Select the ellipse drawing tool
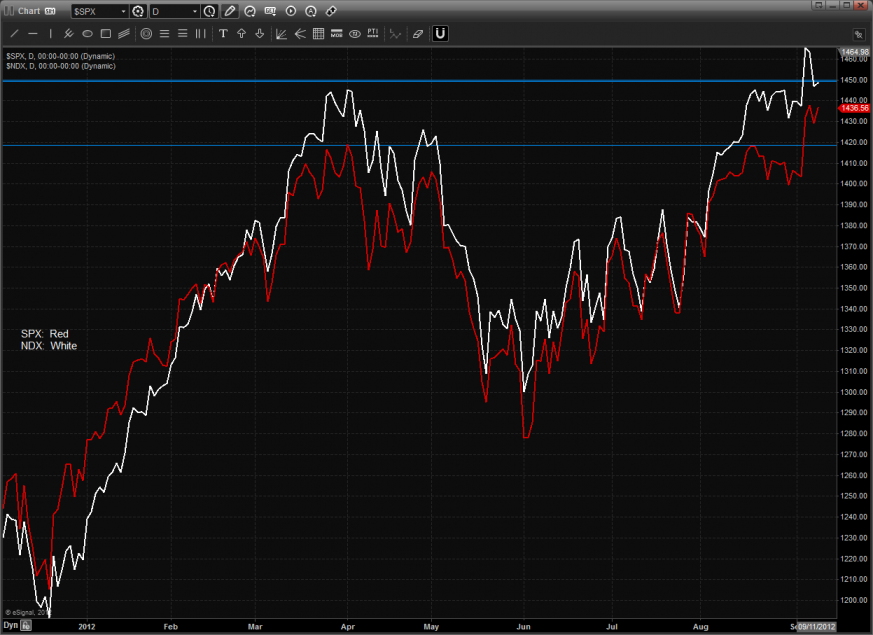Screen dimensions: 873x635 (x=87, y=34)
